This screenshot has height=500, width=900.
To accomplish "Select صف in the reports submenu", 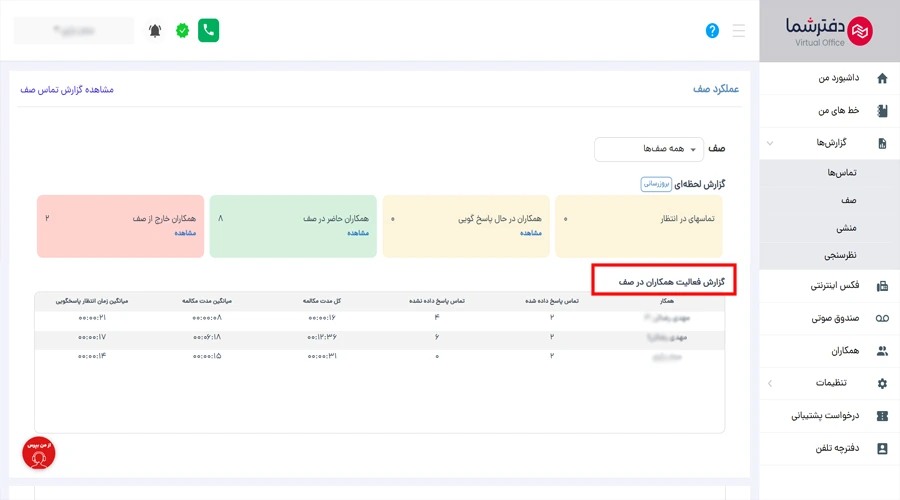I will [x=848, y=200].
